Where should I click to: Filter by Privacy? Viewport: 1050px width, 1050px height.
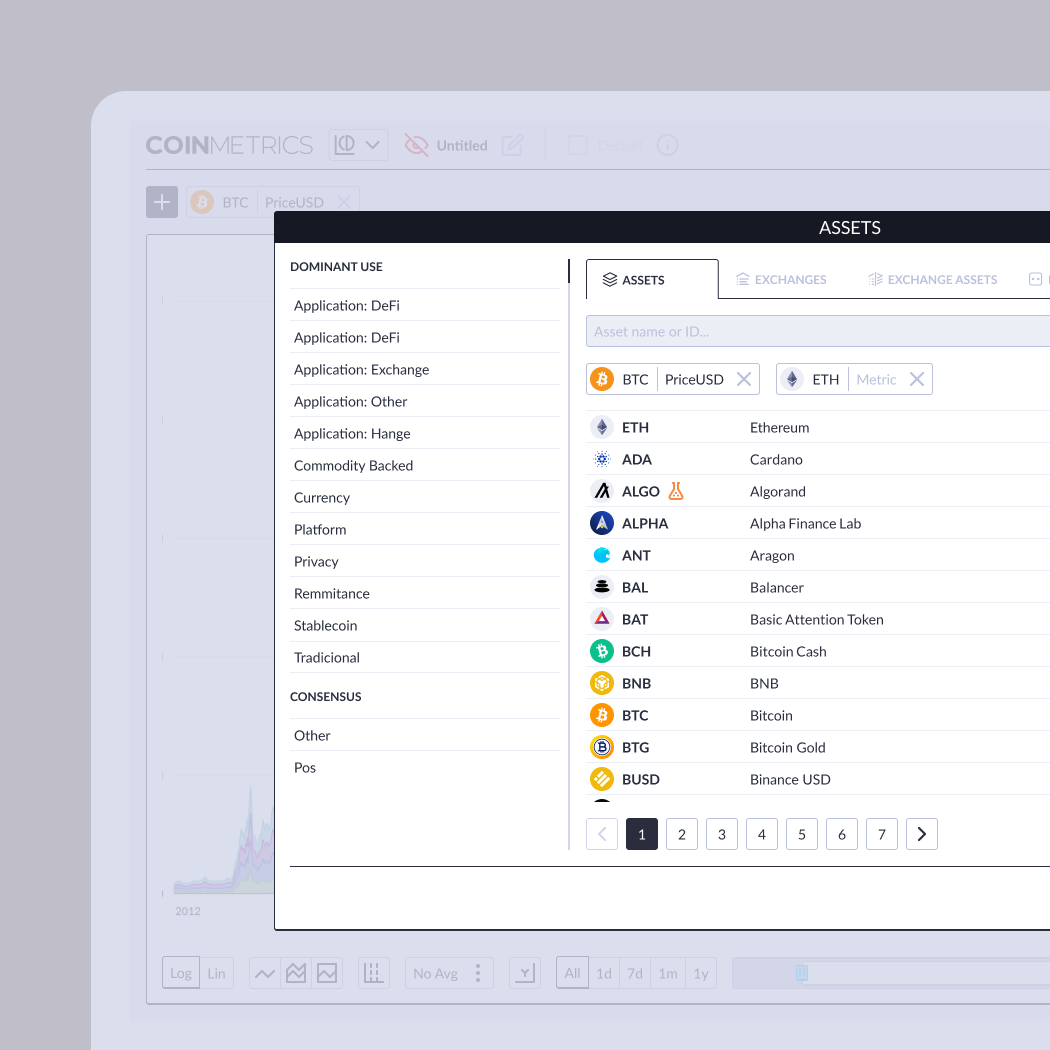click(x=425, y=562)
